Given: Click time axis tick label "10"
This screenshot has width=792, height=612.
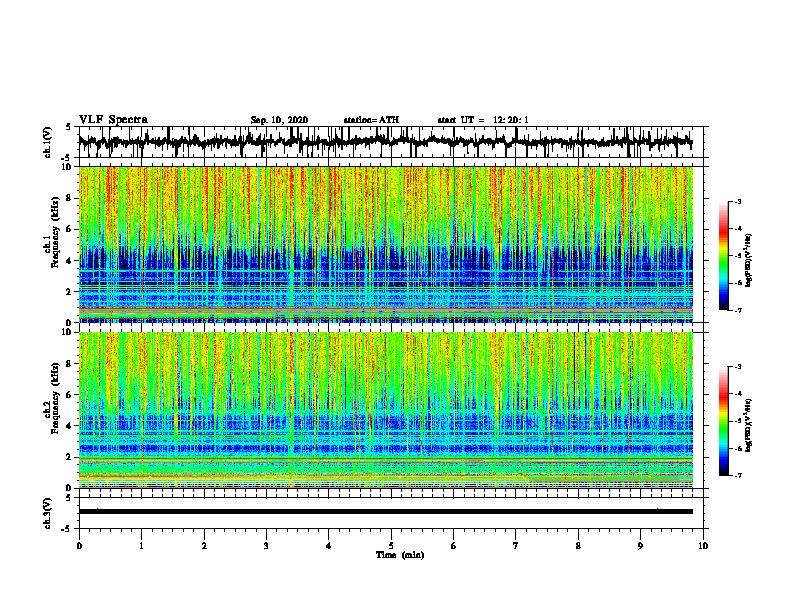Looking at the screenshot, I should click(703, 545).
